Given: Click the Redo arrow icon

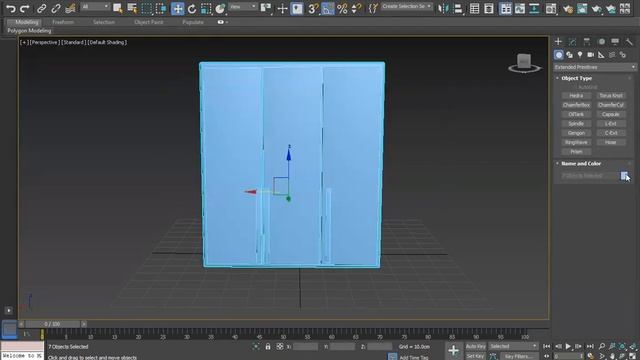Looking at the screenshot, I should point(24,8).
